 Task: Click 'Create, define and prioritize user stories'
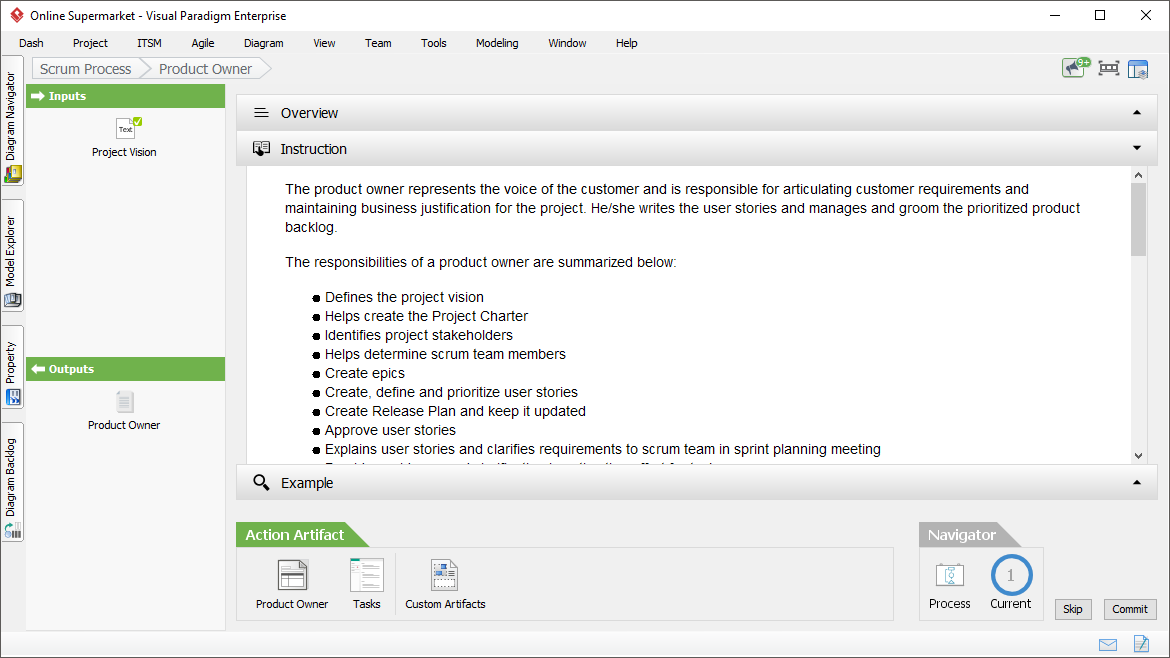pyautogui.click(x=451, y=392)
